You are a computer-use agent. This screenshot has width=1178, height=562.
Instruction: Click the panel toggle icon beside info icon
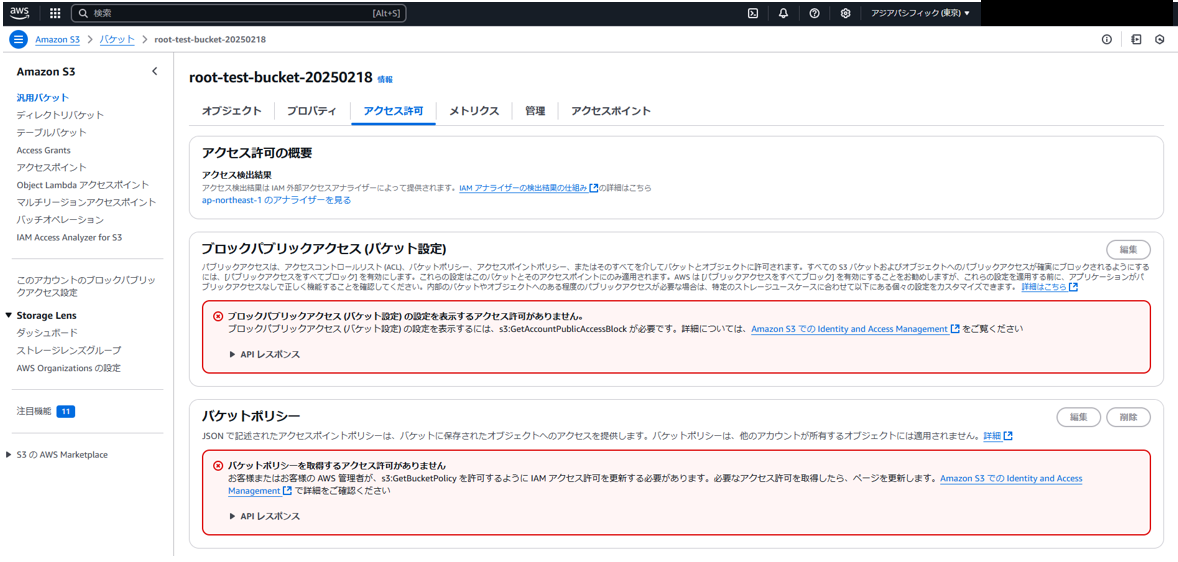click(1136, 39)
